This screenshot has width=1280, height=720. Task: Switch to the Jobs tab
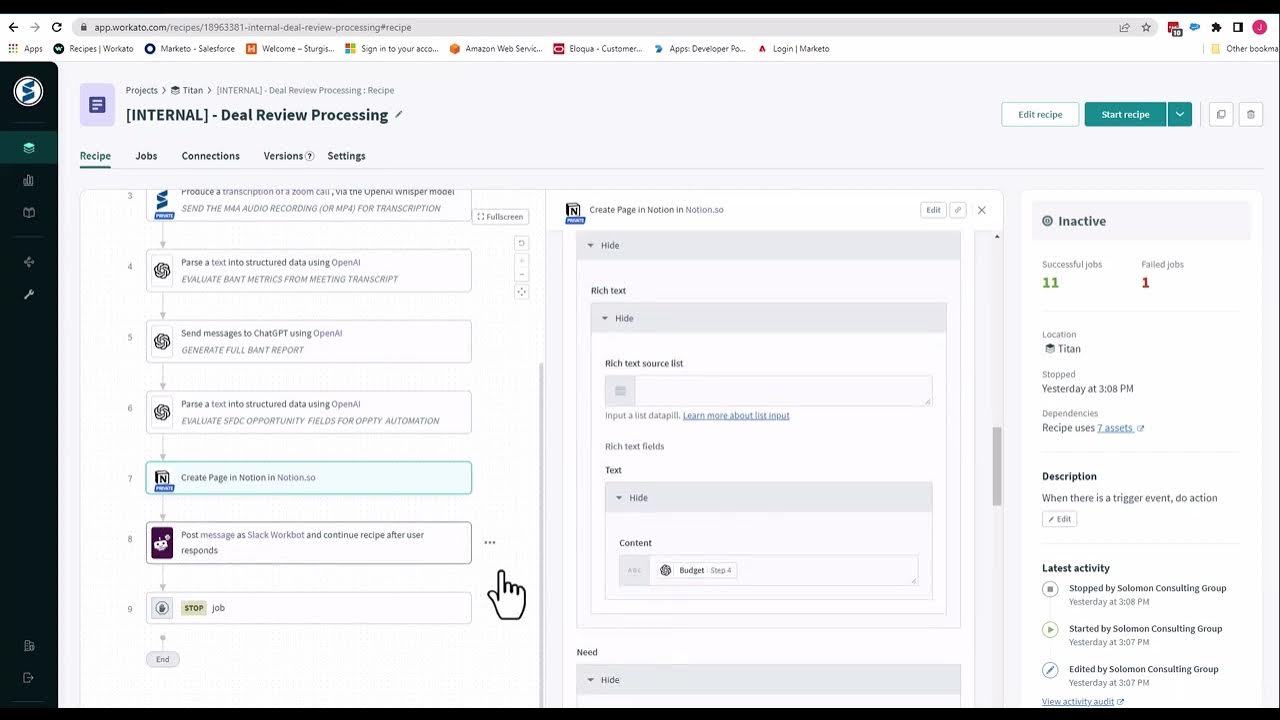click(x=146, y=156)
